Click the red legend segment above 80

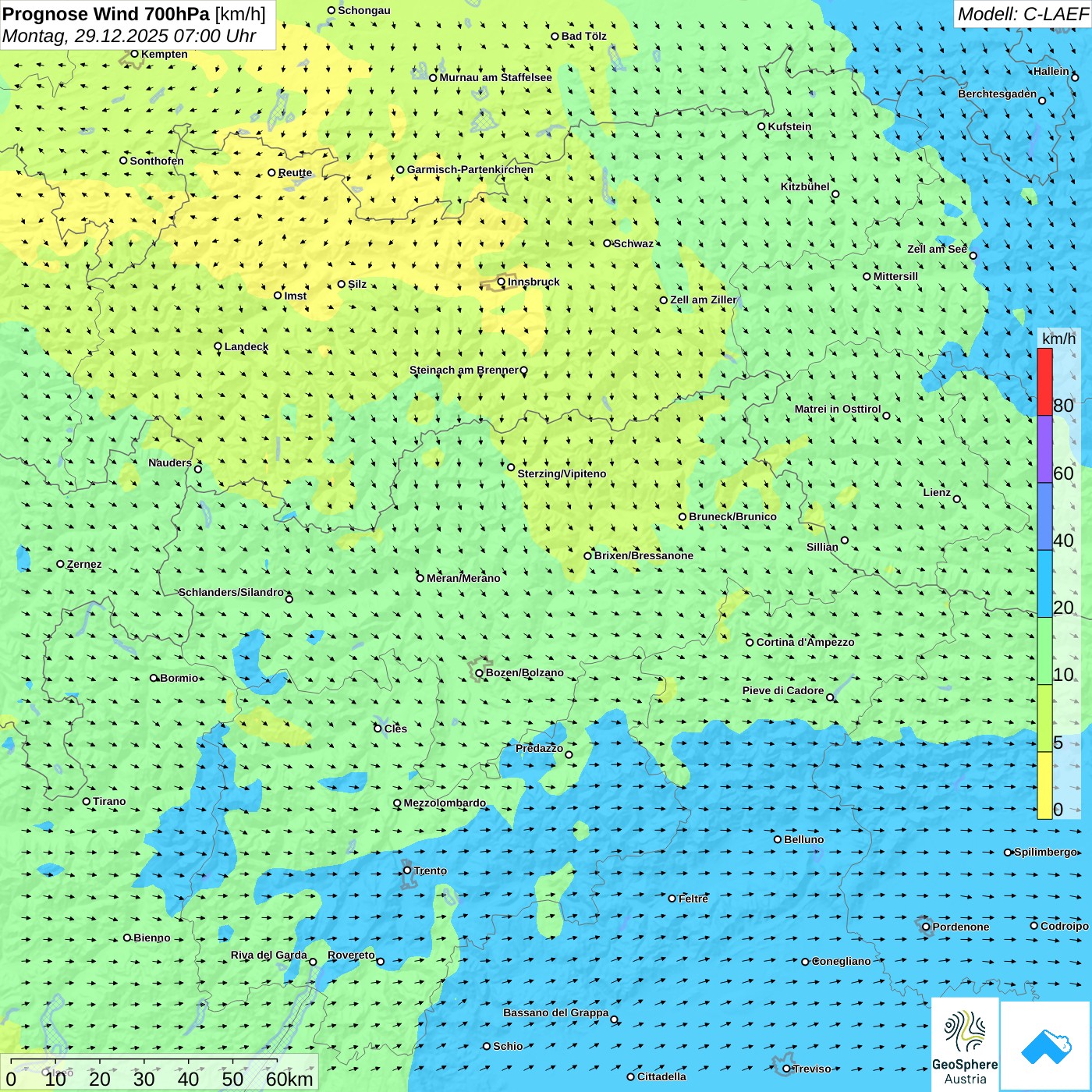(1044, 382)
